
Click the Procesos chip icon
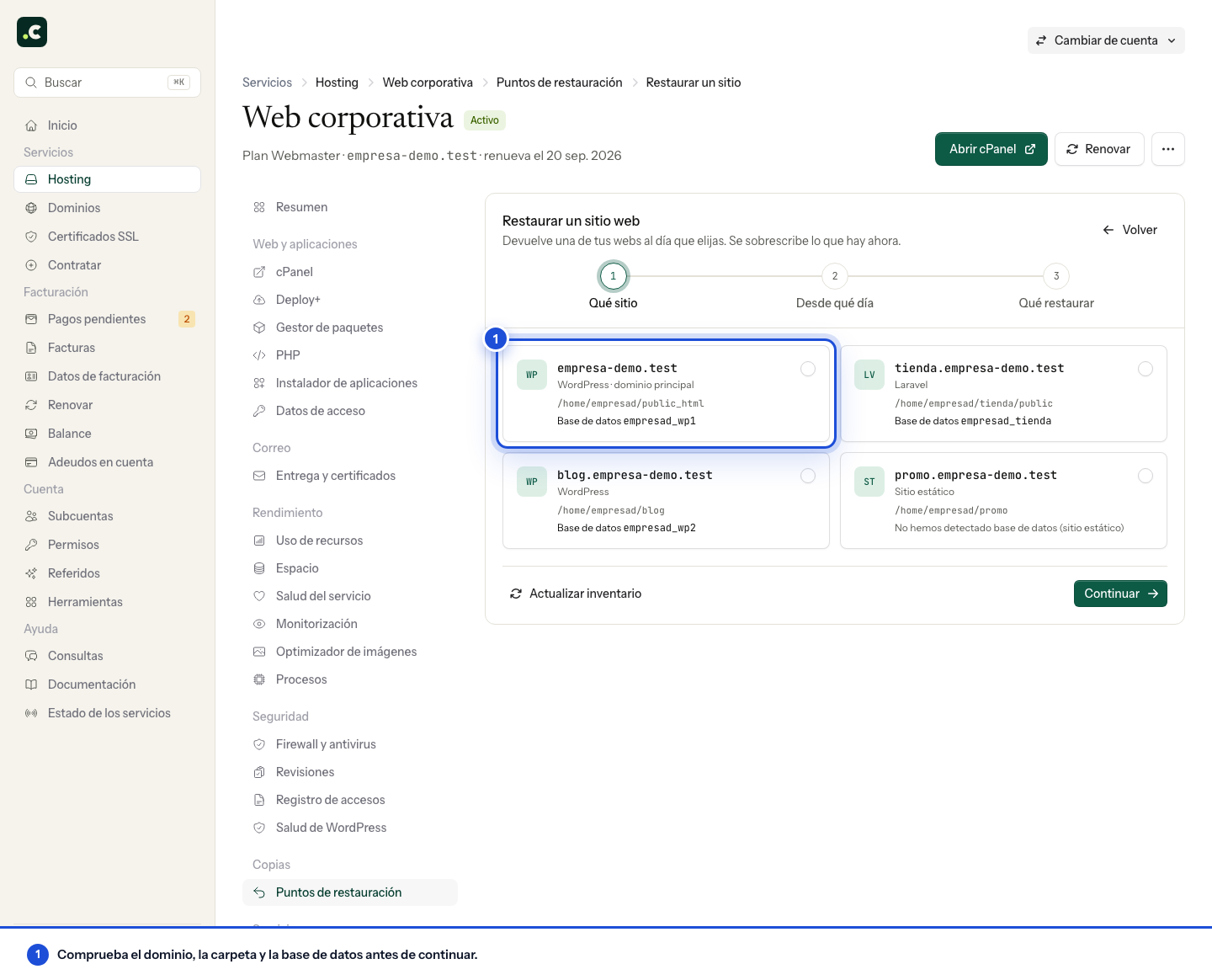(259, 679)
